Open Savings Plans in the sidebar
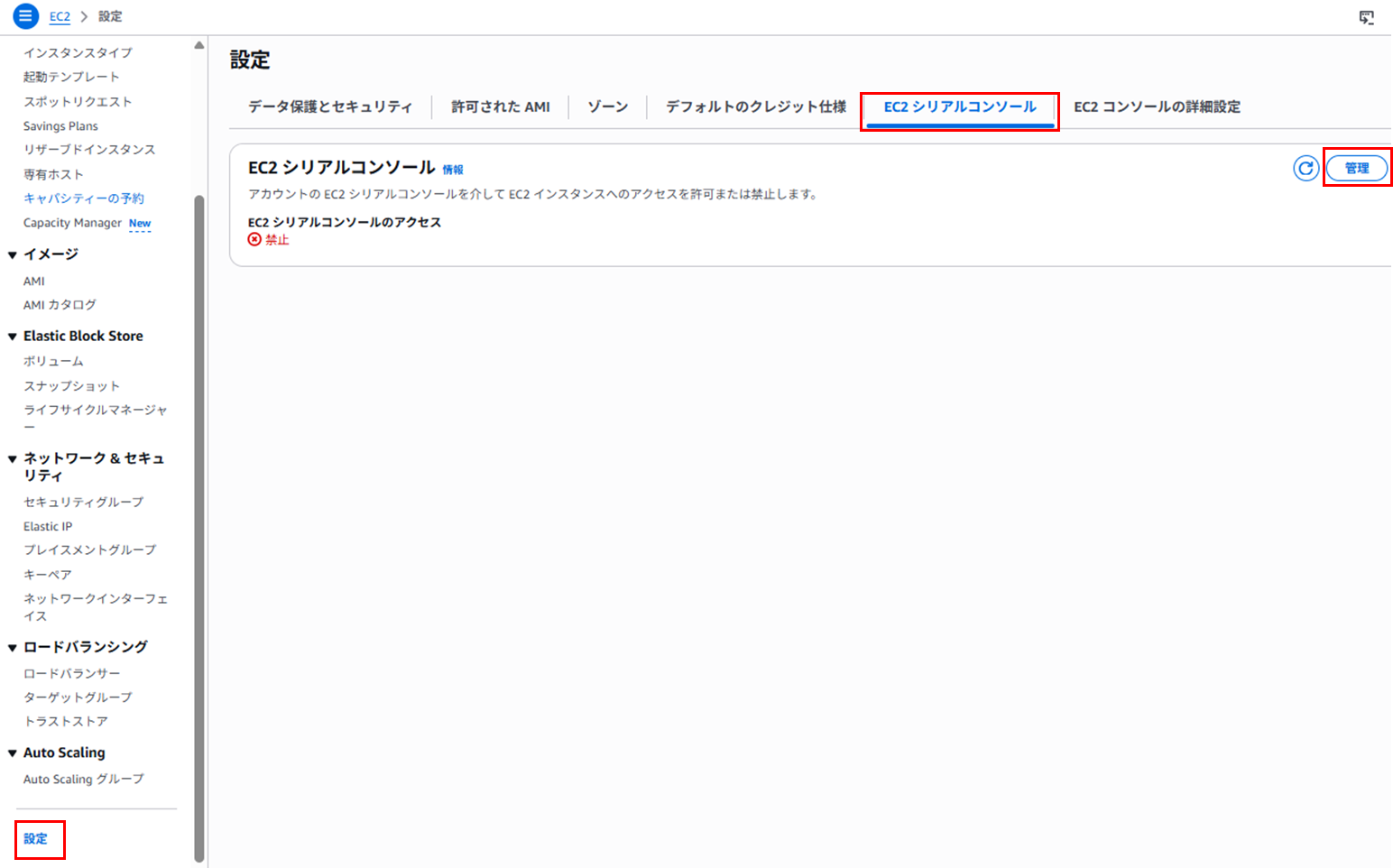 (x=60, y=126)
